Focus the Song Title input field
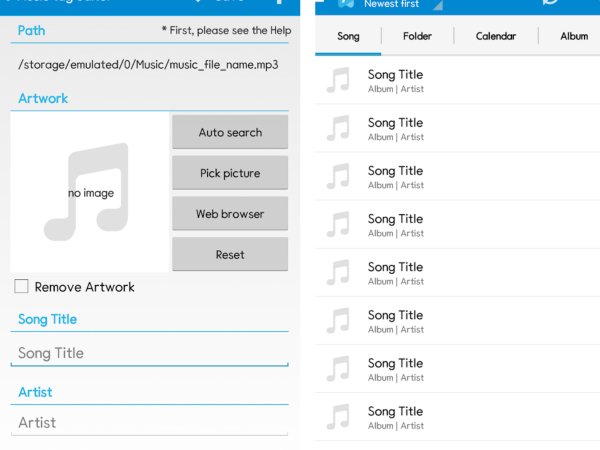The height and width of the screenshot is (450, 600). tap(150, 353)
